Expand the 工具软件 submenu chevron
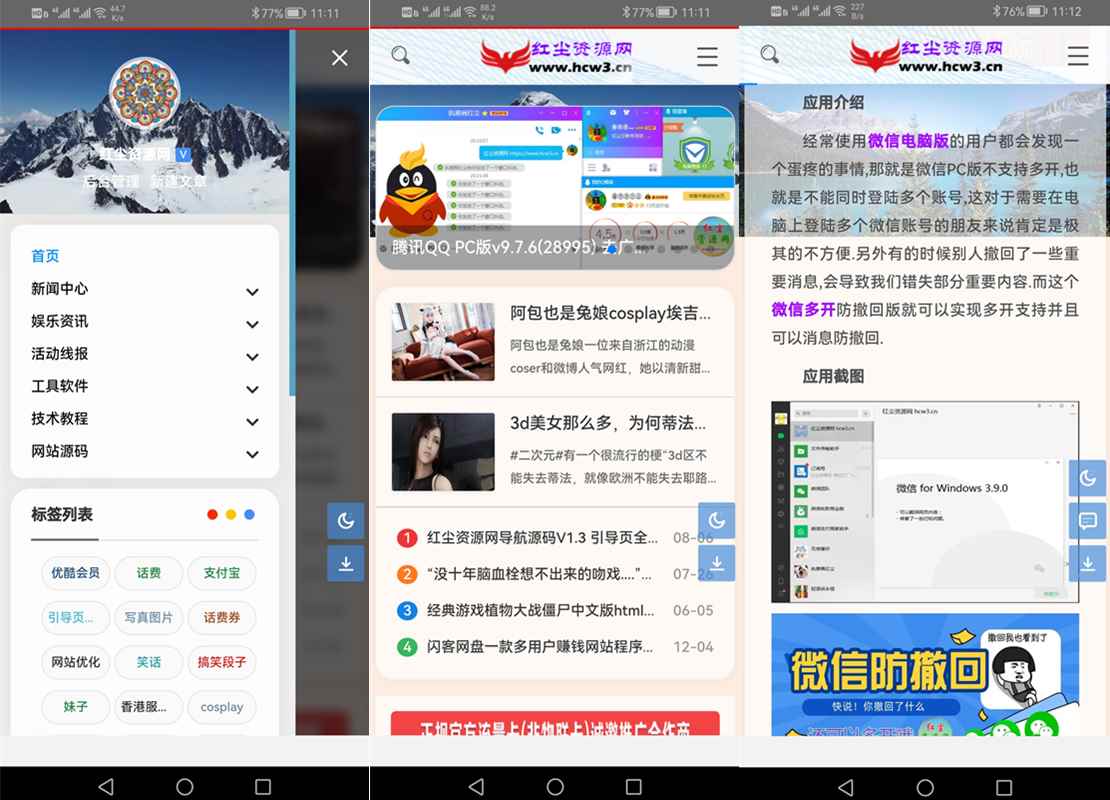1110x800 pixels. coord(252,389)
